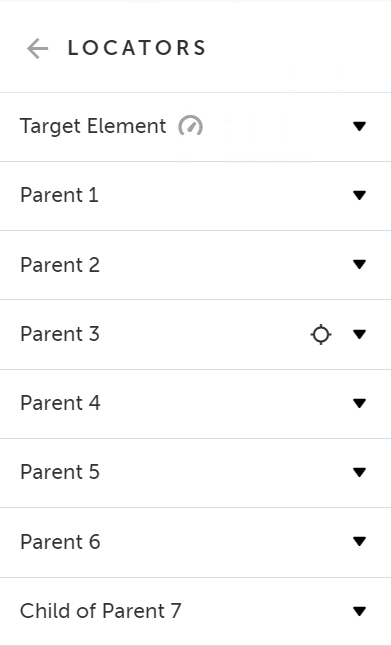Select the Parent 4 row label
The width and height of the screenshot is (391, 646).
(60, 403)
